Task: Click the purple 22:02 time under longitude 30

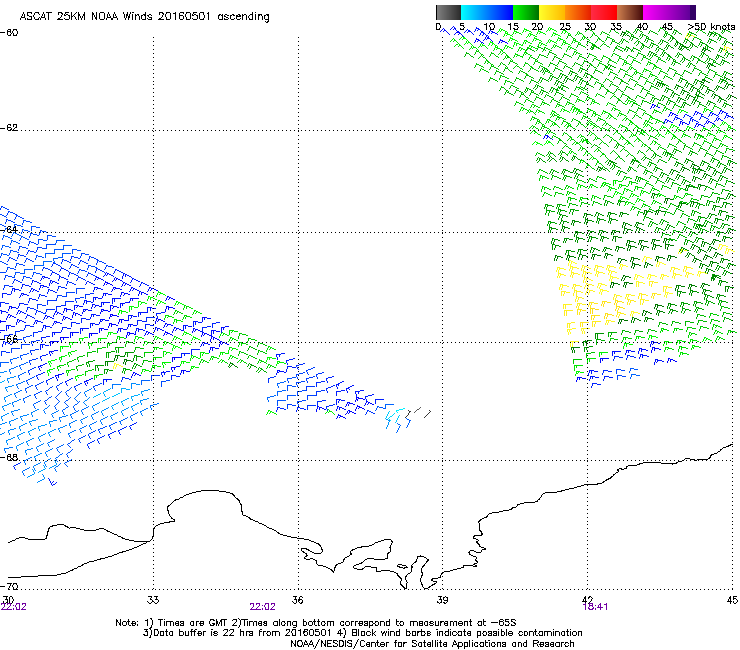Action: [x=14, y=607]
